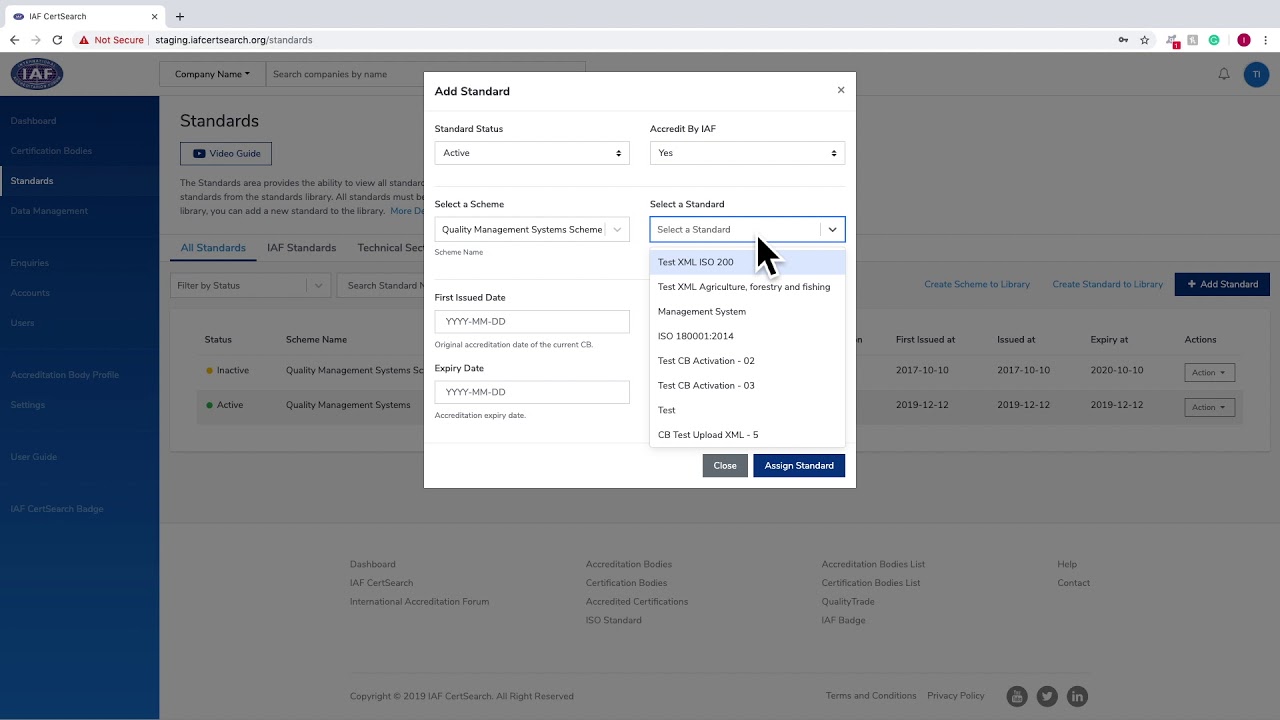Close the Add Standard dialog with the X icon
1280x720 pixels.
[x=841, y=90]
